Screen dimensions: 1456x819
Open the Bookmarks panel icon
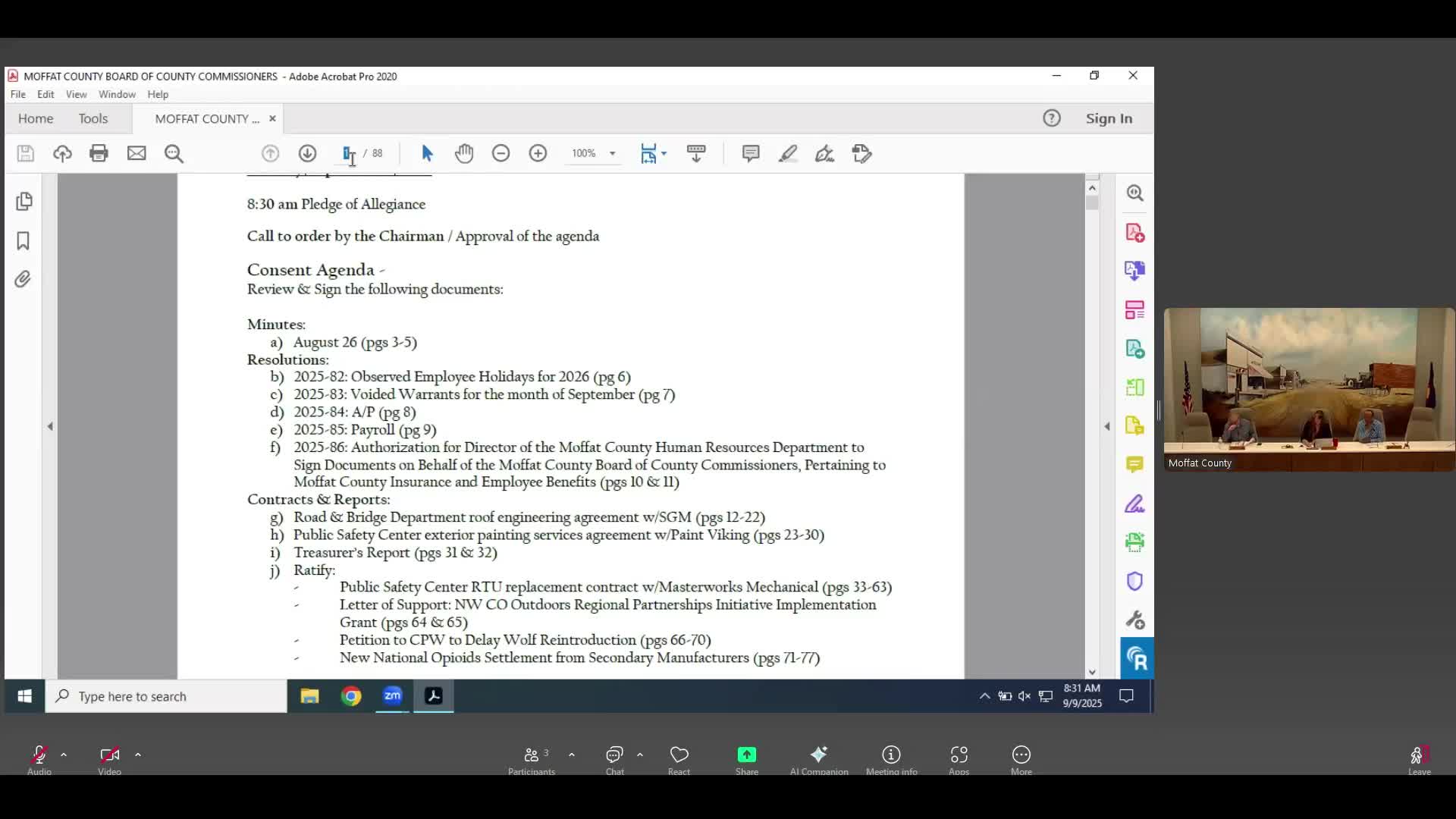[24, 241]
